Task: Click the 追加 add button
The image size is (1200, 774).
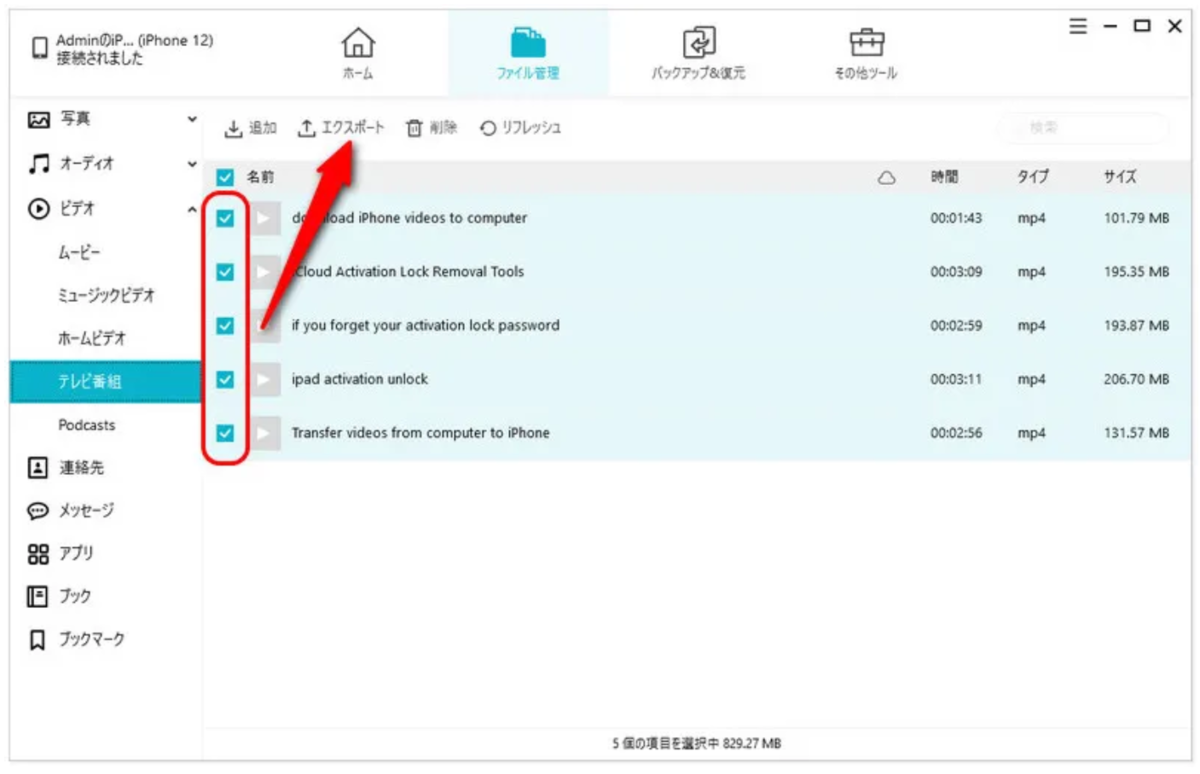Action: pos(250,128)
